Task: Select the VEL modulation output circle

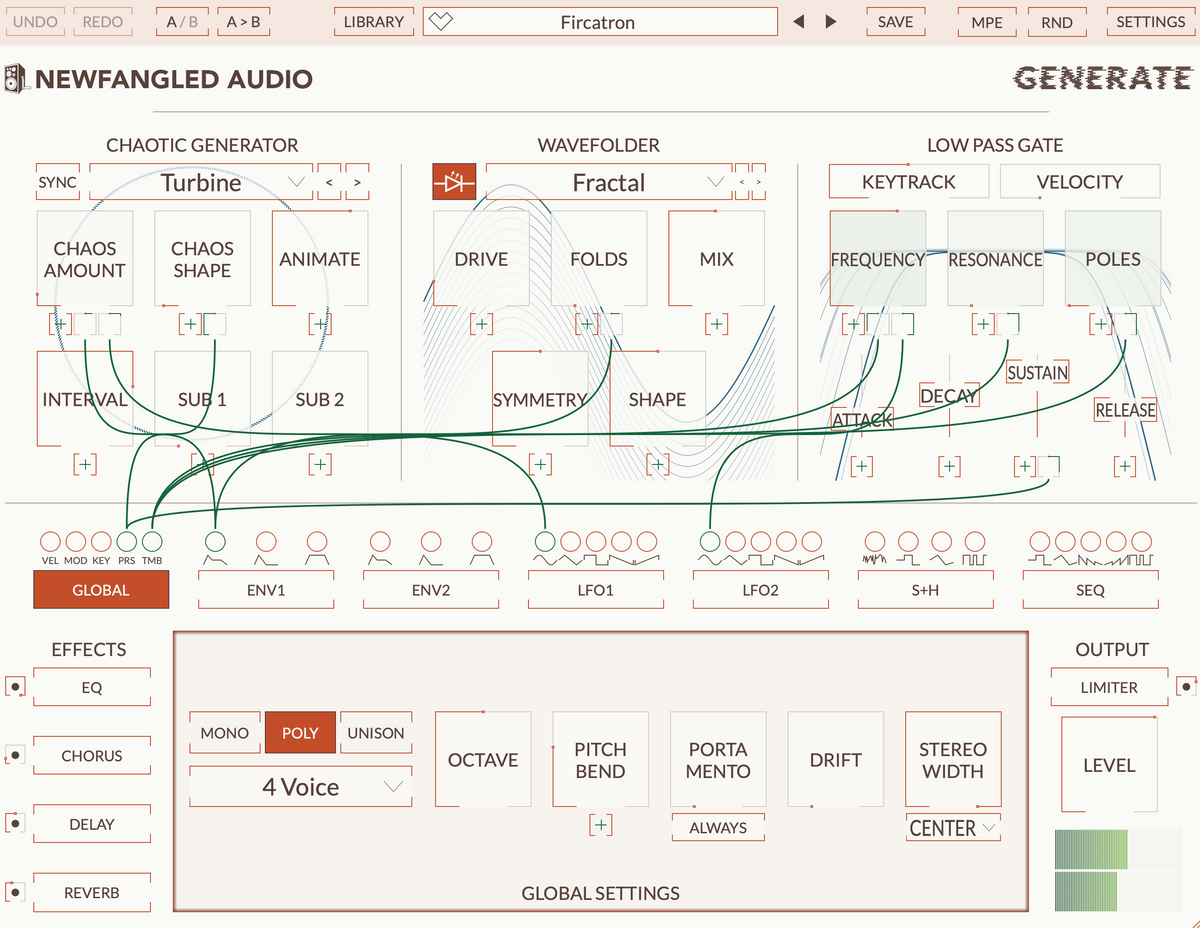Action: point(50,542)
